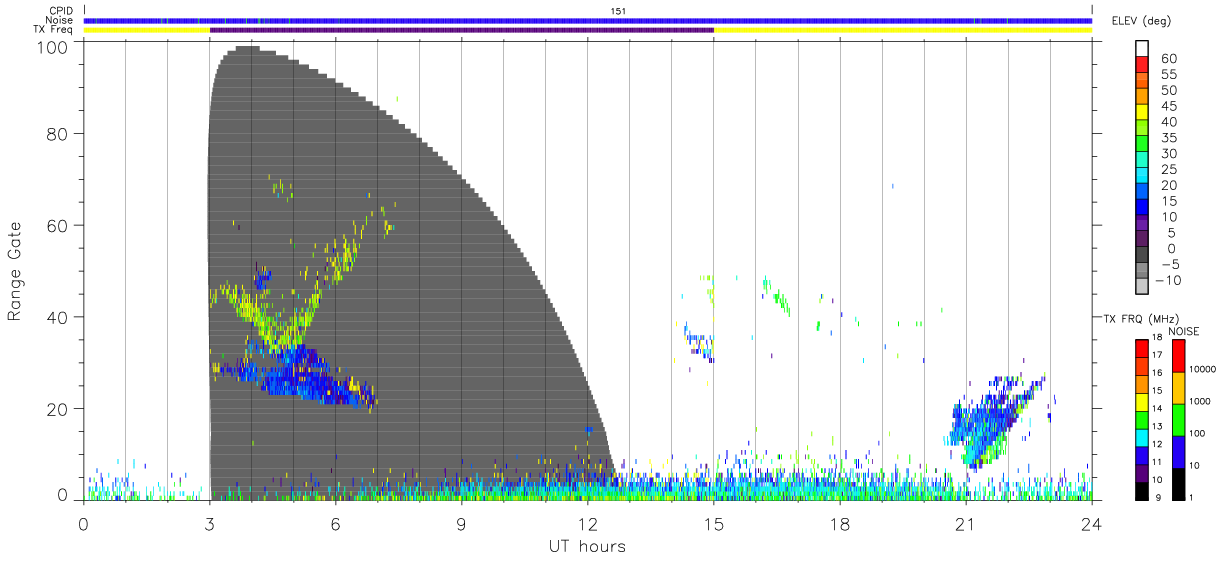Click the 'CPID' label at top left

point(62,11)
